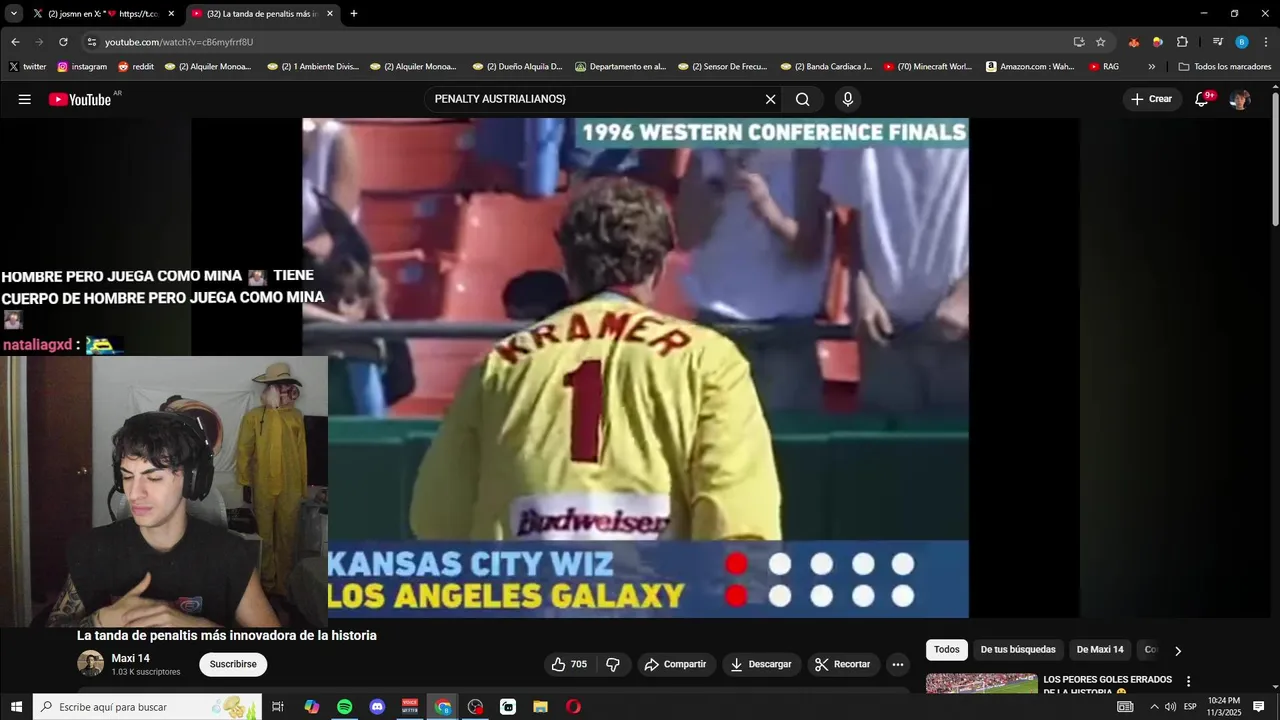The height and width of the screenshot is (720, 1280).
Task: Go back with the browser arrow
Action: tap(15, 42)
